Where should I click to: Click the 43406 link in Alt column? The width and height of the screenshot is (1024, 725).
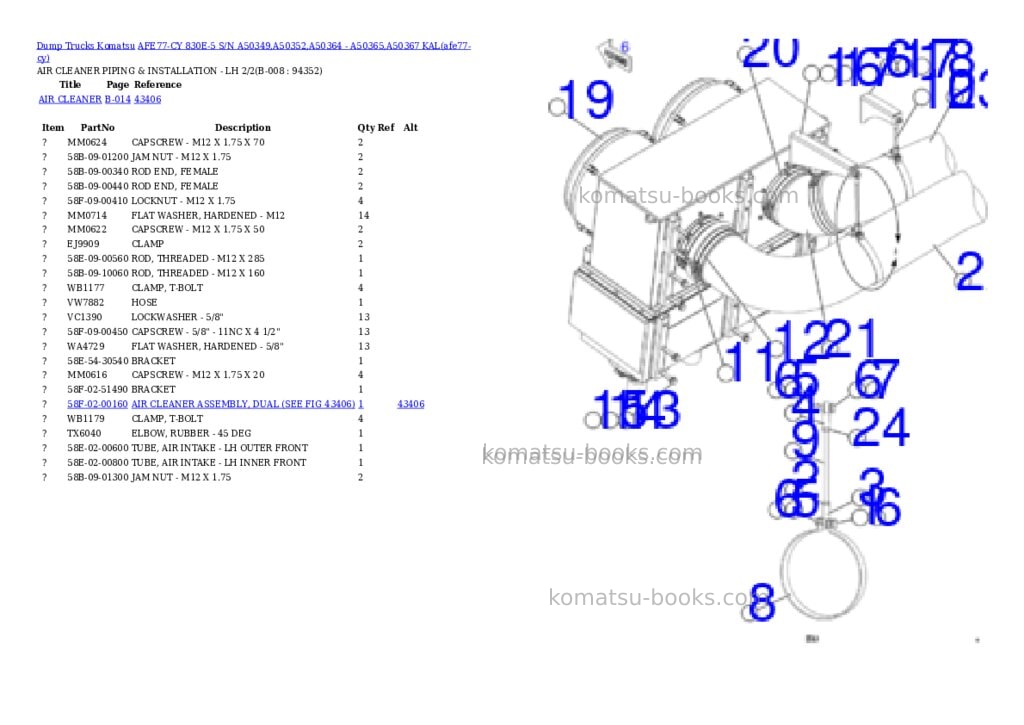coord(411,404)
